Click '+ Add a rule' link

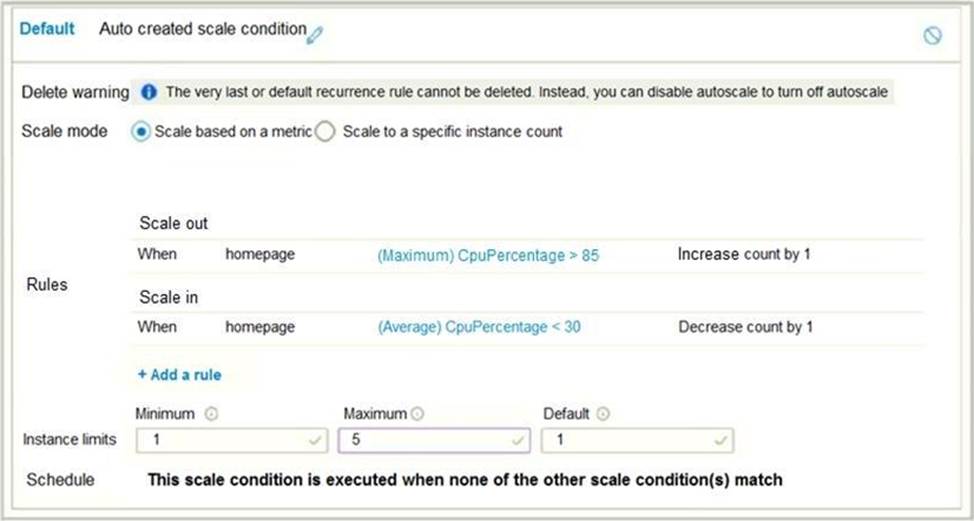pyautogui.click(x=180, y=375)
